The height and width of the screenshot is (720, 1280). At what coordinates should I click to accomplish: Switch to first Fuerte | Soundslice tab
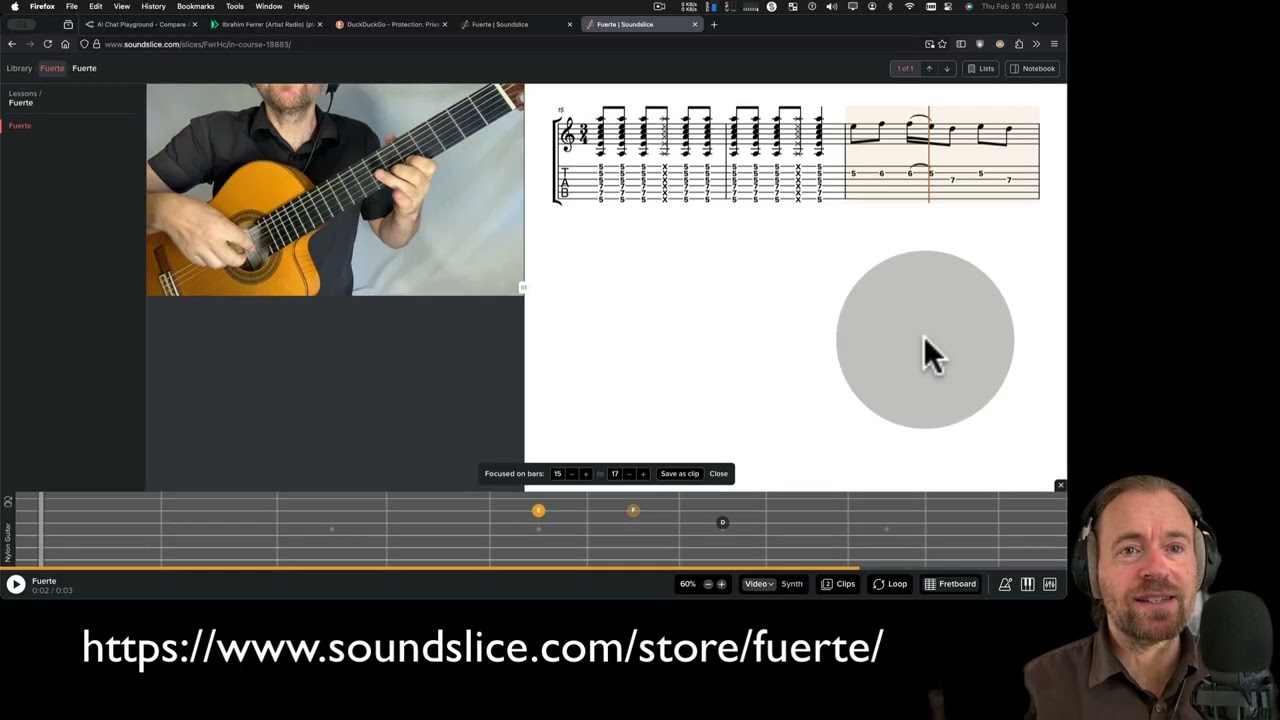517,24
